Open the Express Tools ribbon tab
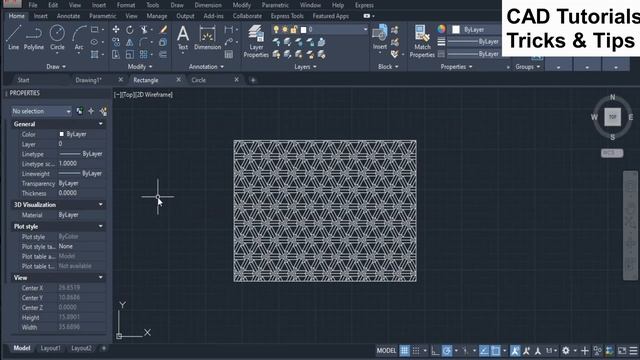This screenshot has height=360, width=640. click(287, 16)
